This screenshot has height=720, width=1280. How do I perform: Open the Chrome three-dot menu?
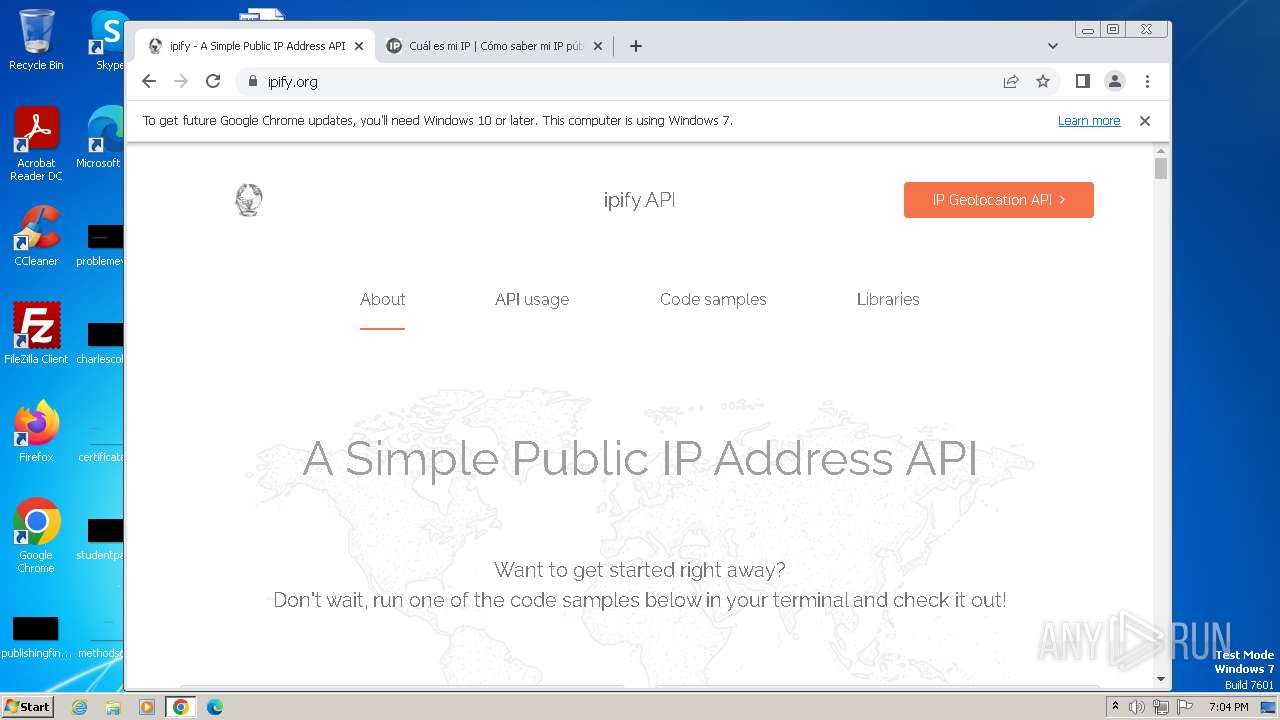pos(1147,81)
